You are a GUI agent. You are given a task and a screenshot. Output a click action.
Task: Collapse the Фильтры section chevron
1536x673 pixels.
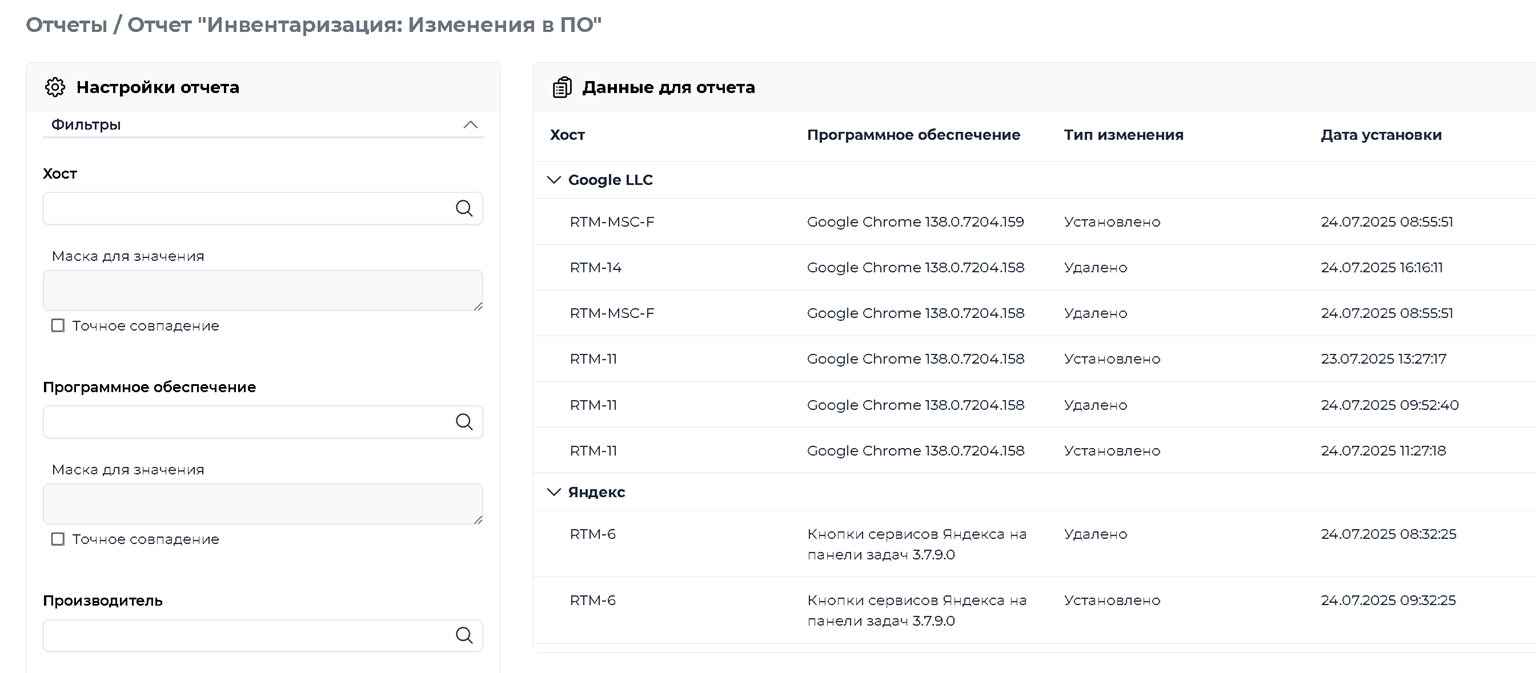(471, 125)
